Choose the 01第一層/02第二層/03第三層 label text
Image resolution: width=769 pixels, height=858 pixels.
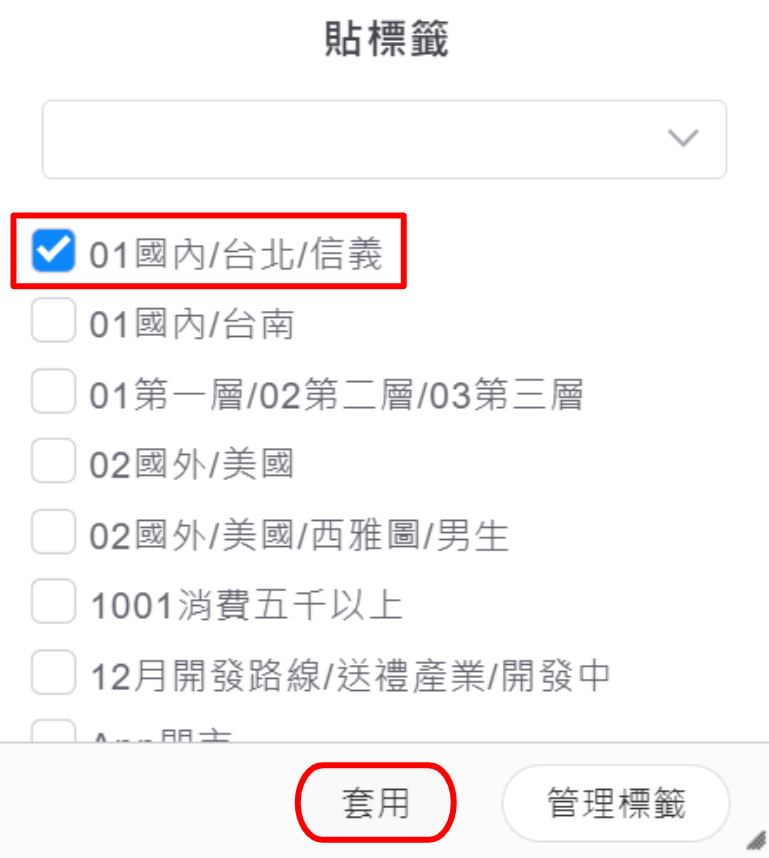[x=337, y=394]
